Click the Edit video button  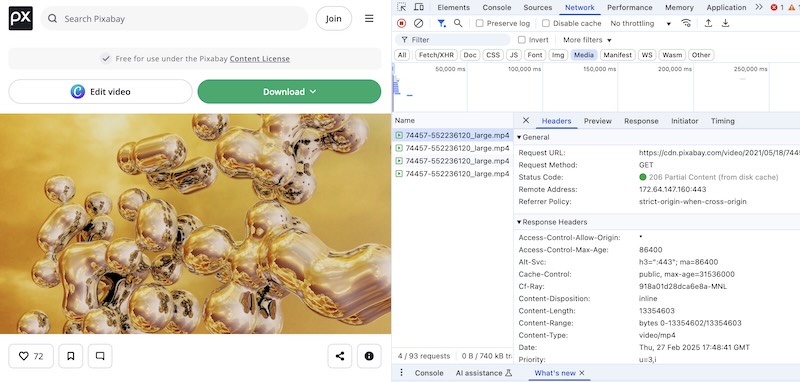click(x=101, y=92)
